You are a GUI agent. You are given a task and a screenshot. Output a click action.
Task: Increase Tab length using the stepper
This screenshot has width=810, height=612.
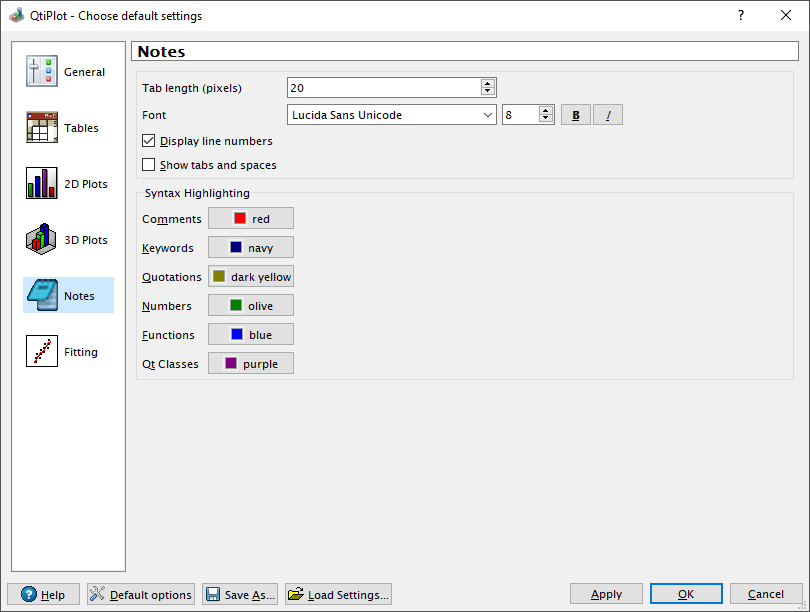click(x=488, y=83)
